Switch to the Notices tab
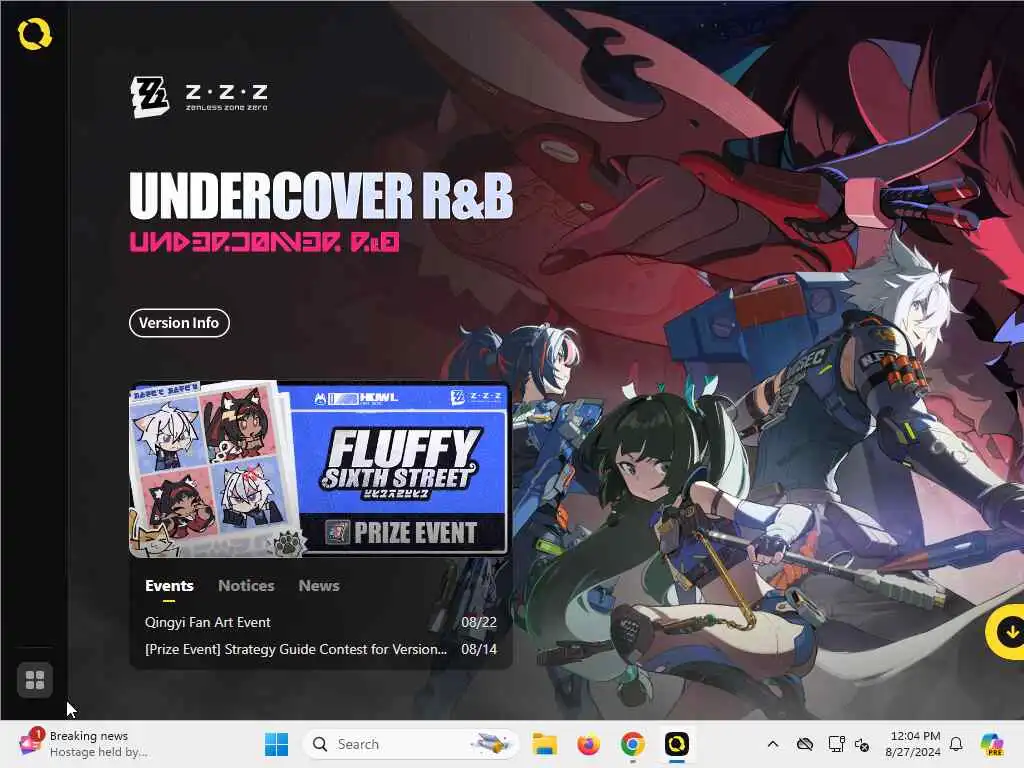This screenshot has height=768, width=1024. click(246, 586)
